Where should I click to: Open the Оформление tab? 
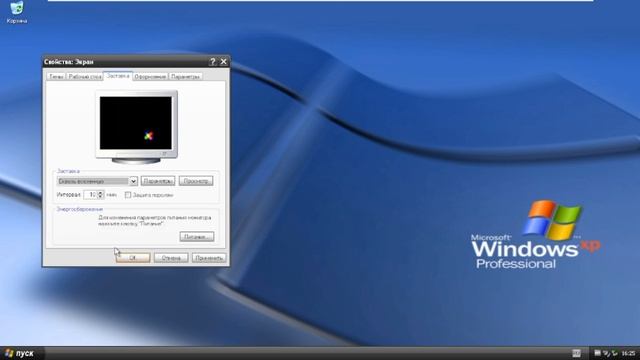[150, 76]
